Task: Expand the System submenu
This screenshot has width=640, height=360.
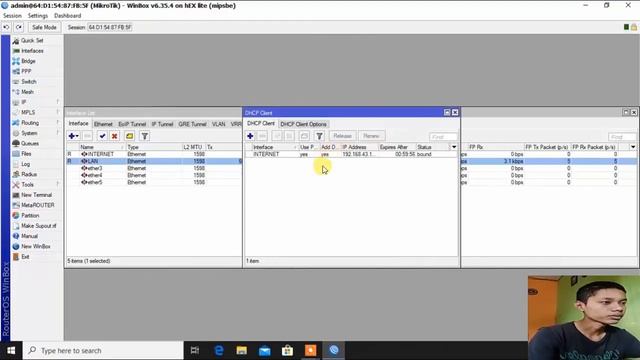Action: [x=36, y=133]
